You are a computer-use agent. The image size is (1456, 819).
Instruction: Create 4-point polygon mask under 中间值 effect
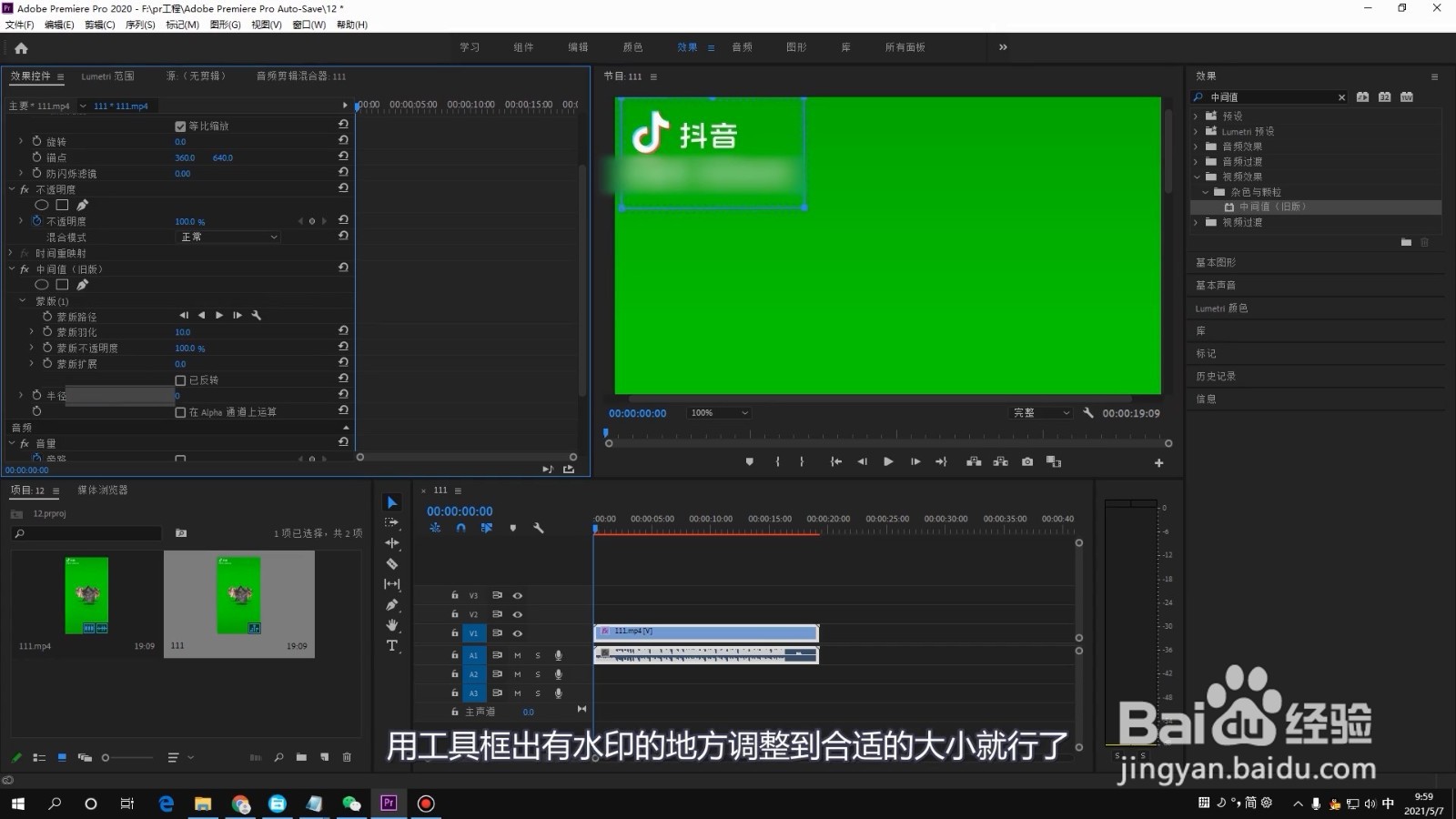[62, 285]
